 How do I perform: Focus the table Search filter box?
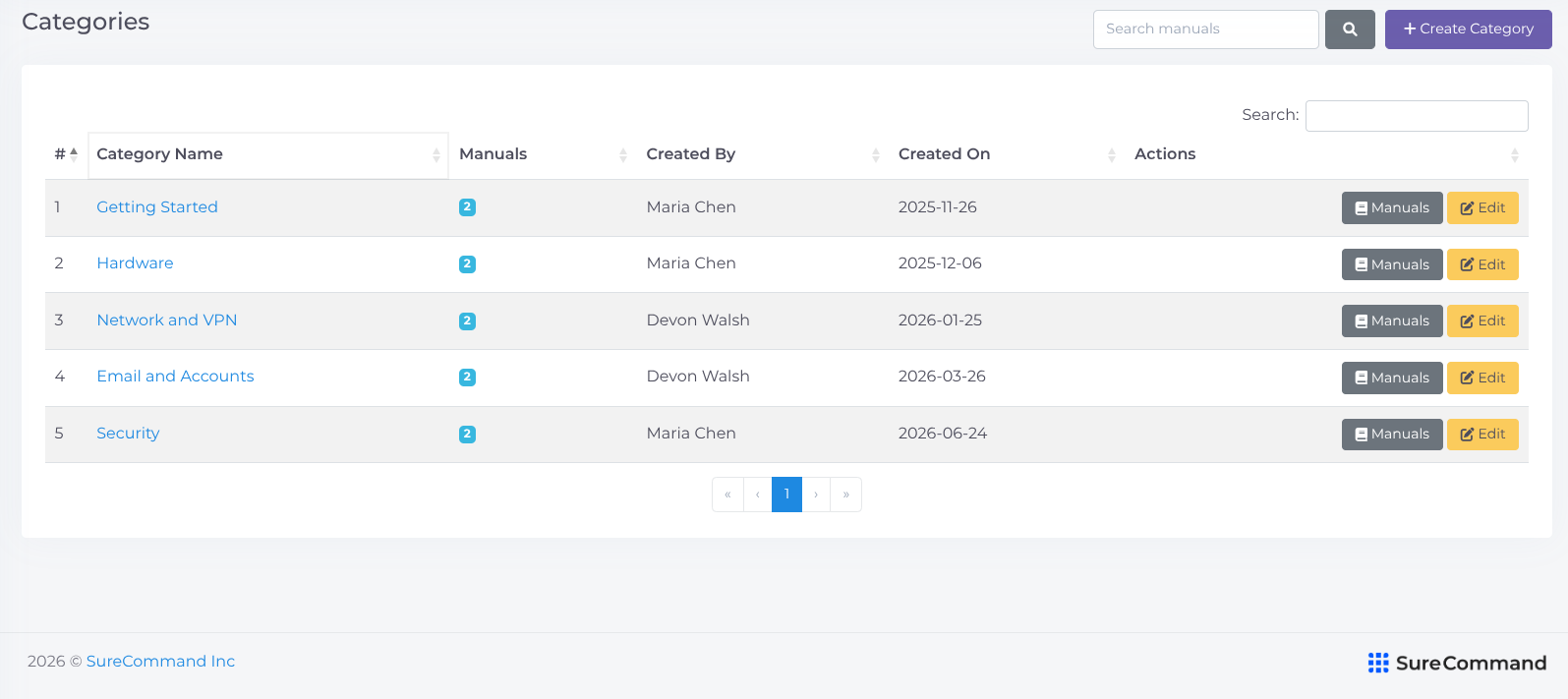pyautogui.click(x=1417, y=115)
